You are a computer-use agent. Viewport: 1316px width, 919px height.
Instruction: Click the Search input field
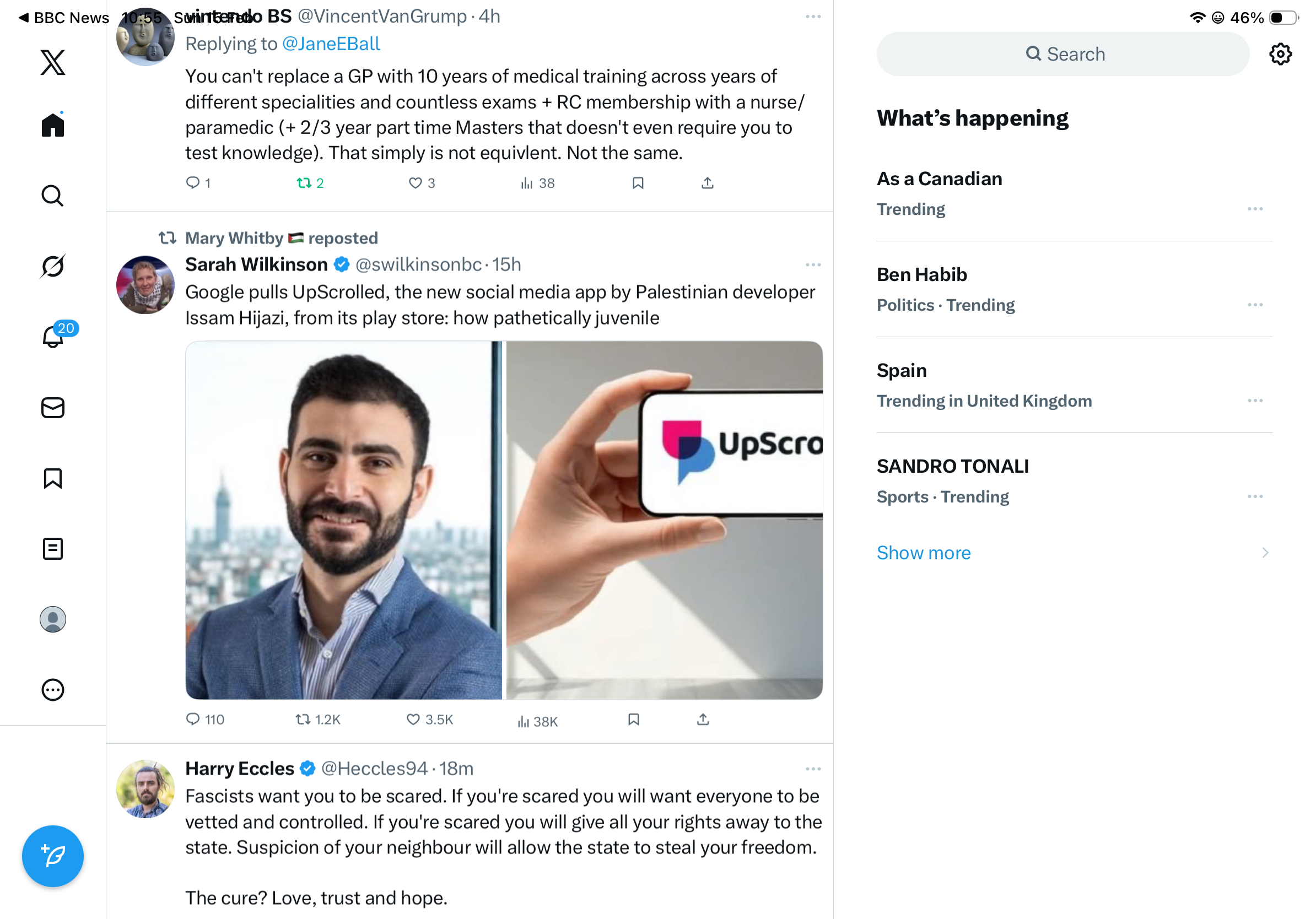point(1062,54)
